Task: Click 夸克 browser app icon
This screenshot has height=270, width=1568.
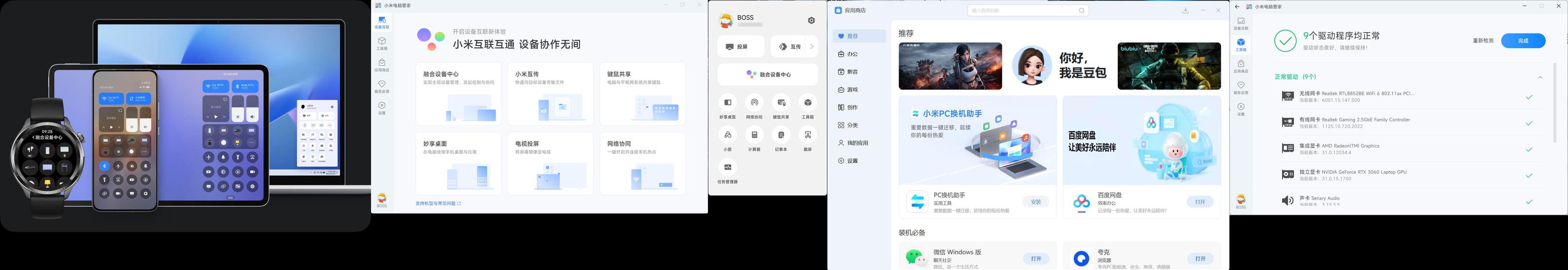Action: coord(1081,259)
